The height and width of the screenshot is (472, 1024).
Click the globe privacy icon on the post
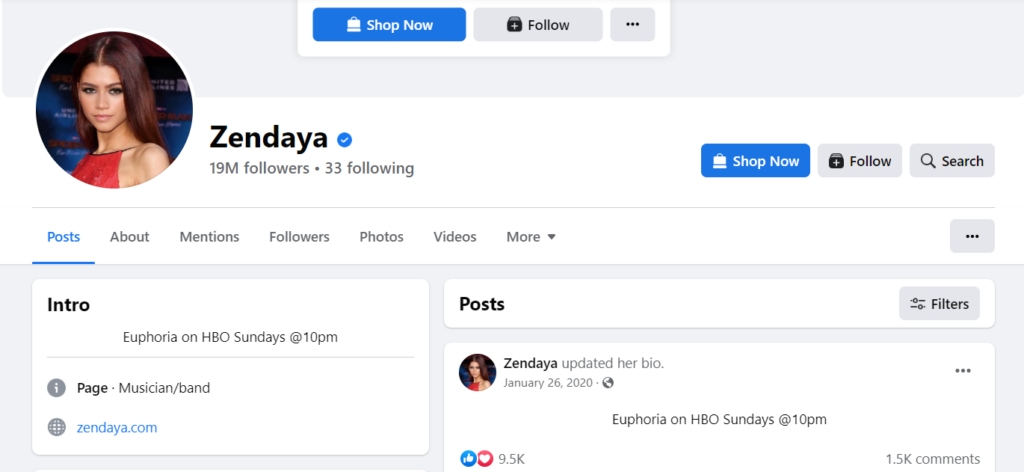(608, 383)
